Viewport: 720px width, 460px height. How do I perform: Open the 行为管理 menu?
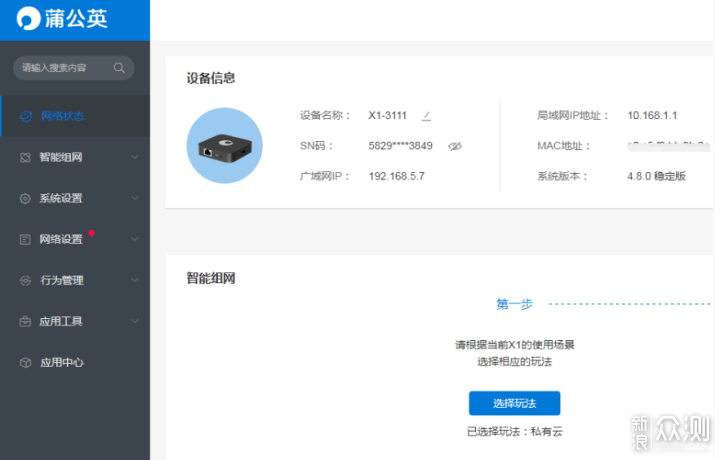[x=75, y=280]
